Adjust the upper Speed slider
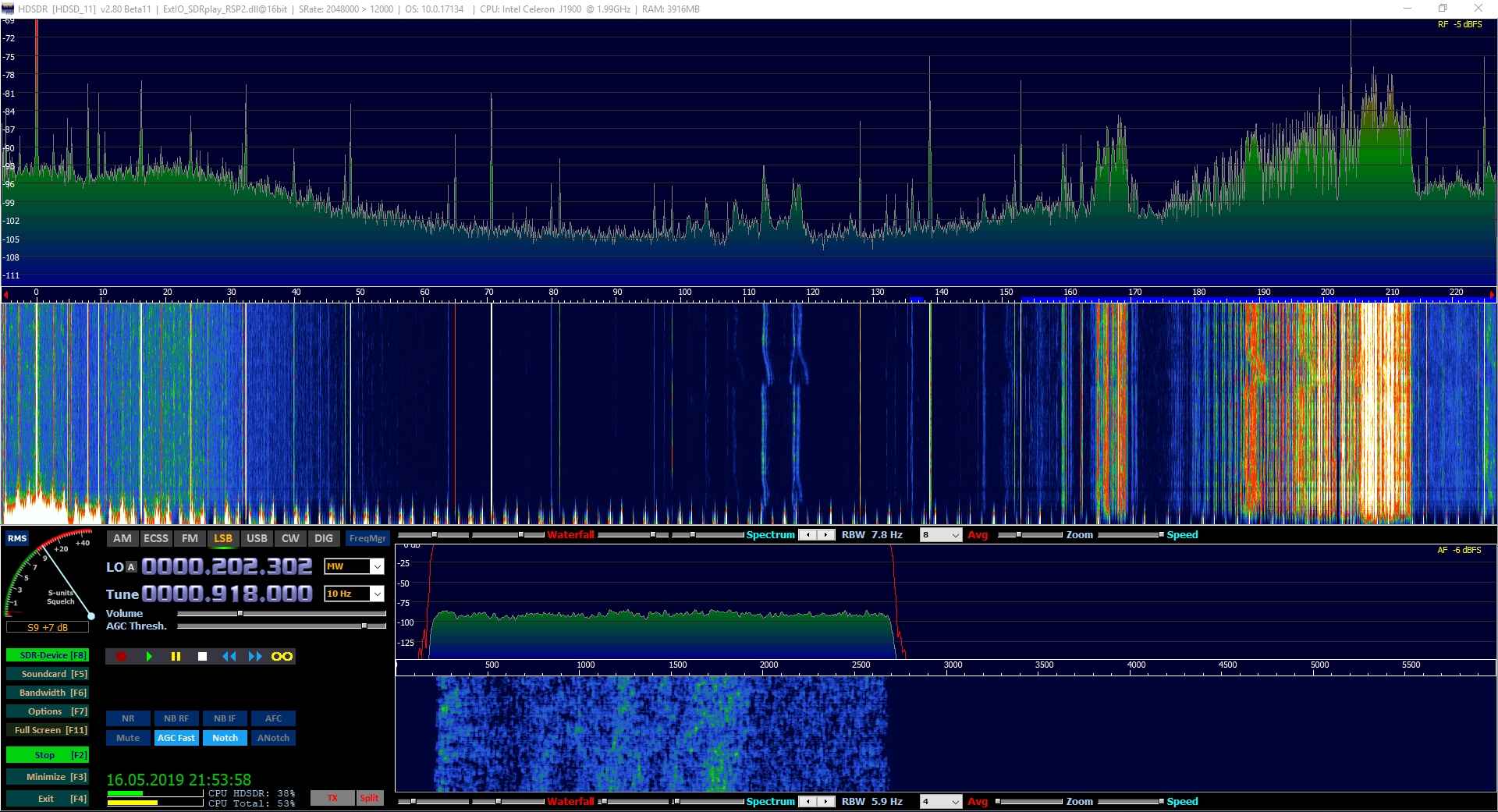 (1131, 535)
